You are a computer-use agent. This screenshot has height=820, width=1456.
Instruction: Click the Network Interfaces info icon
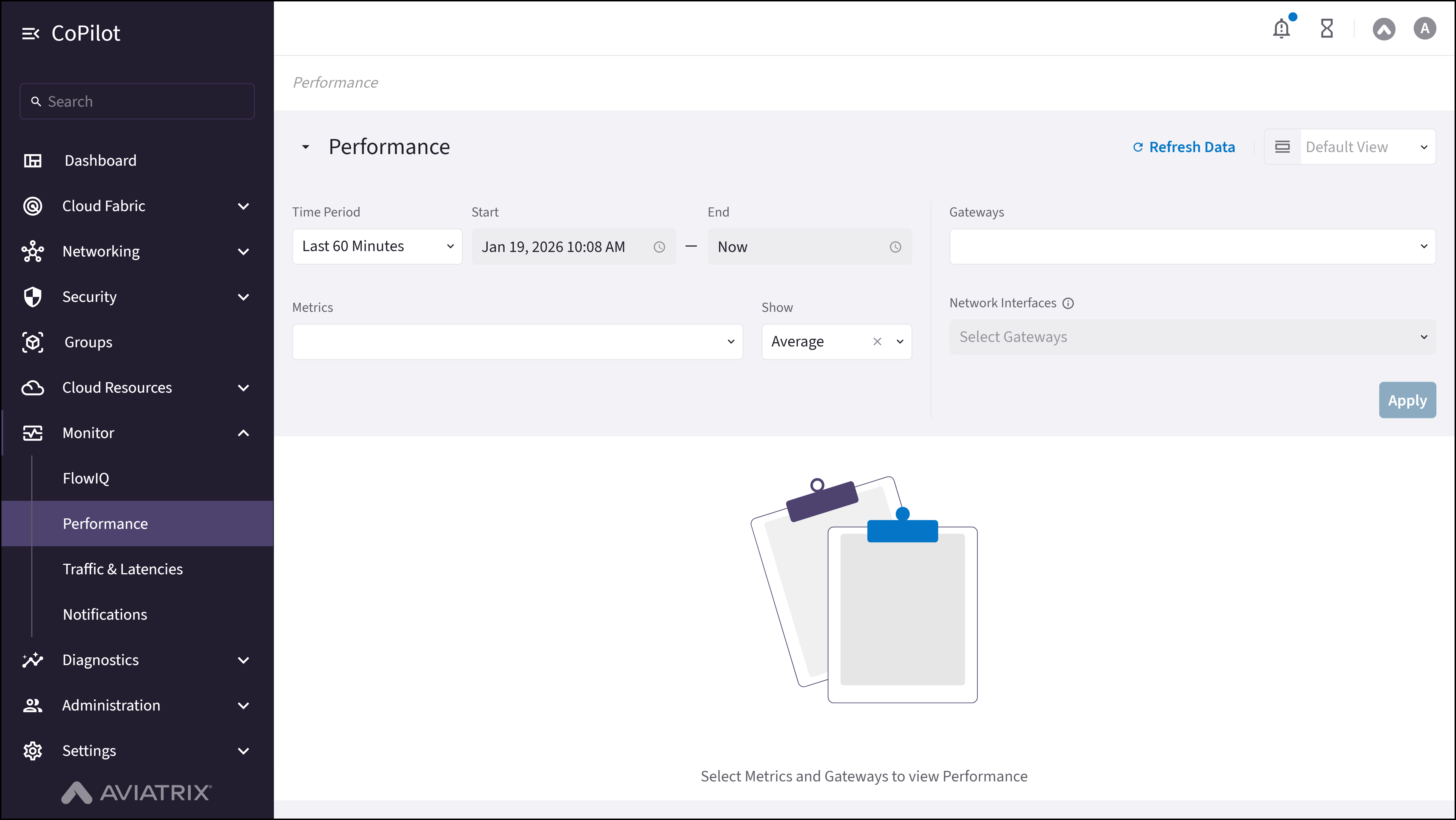click(1068, 304)
